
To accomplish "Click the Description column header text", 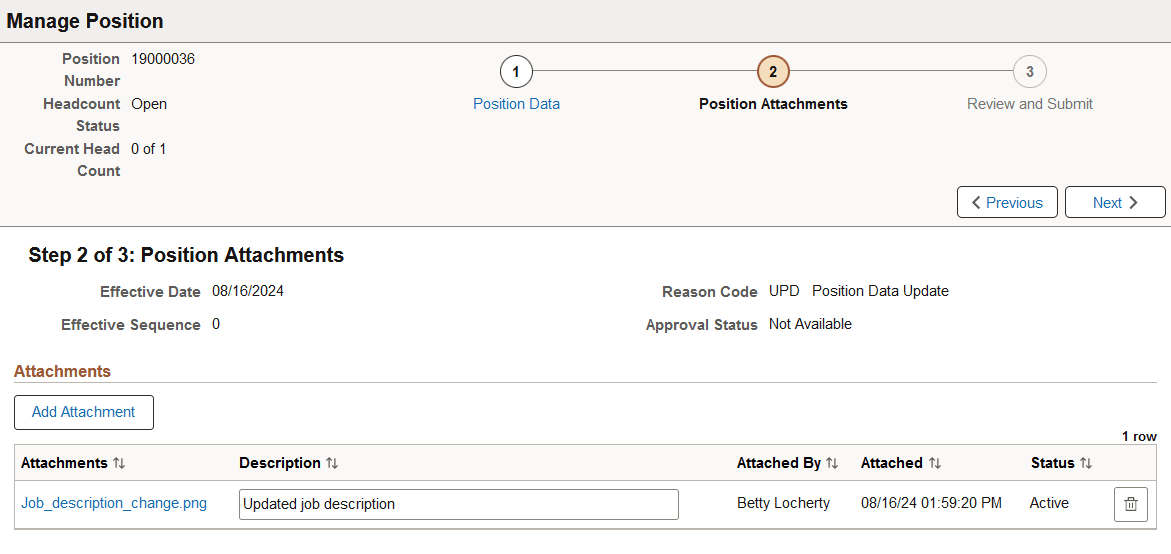I will 280,463.
